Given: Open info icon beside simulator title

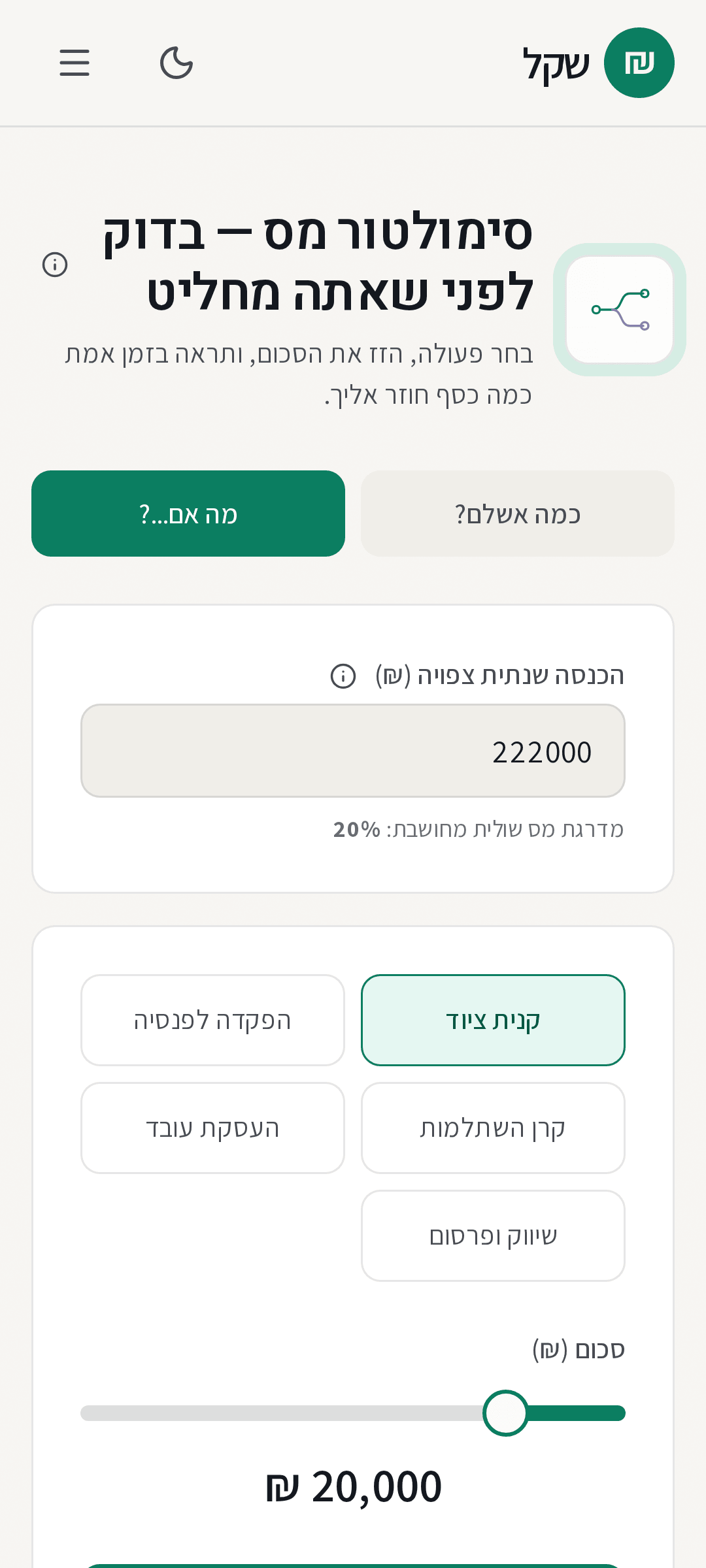Looking at the screenshot, I should coord(55,265).
